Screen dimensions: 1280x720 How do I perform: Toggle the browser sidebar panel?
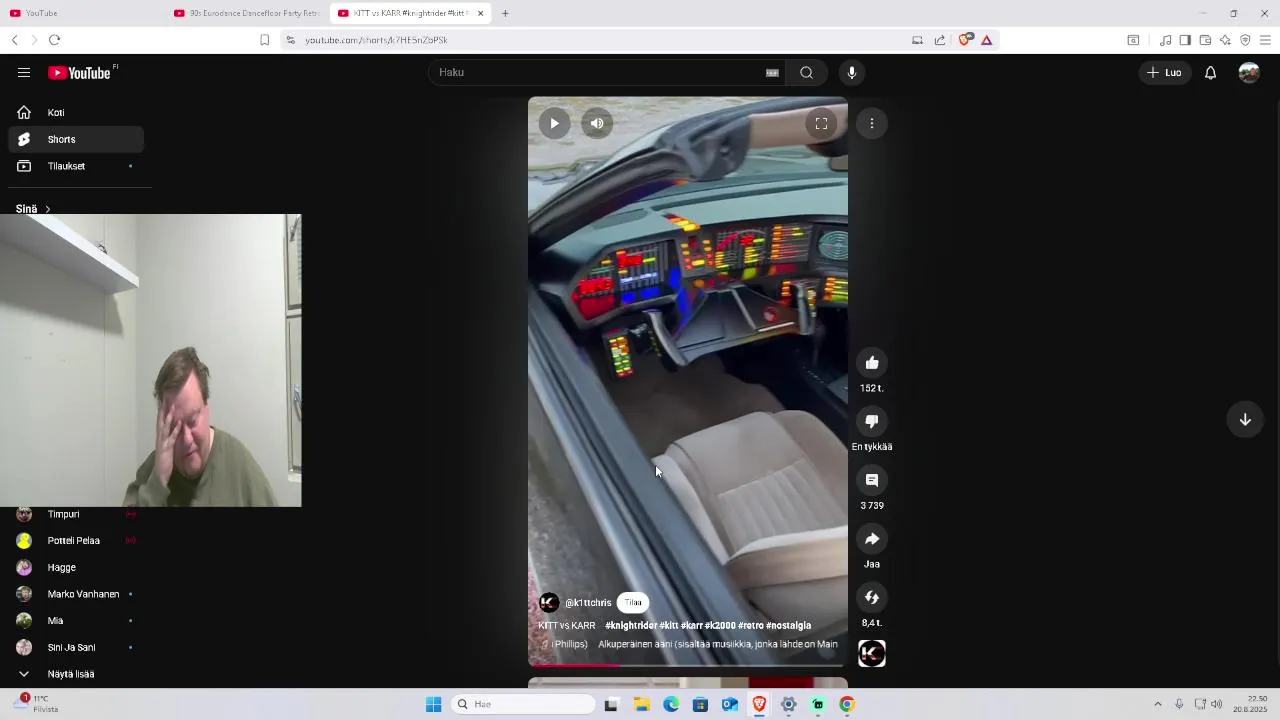pos(1185,40)
